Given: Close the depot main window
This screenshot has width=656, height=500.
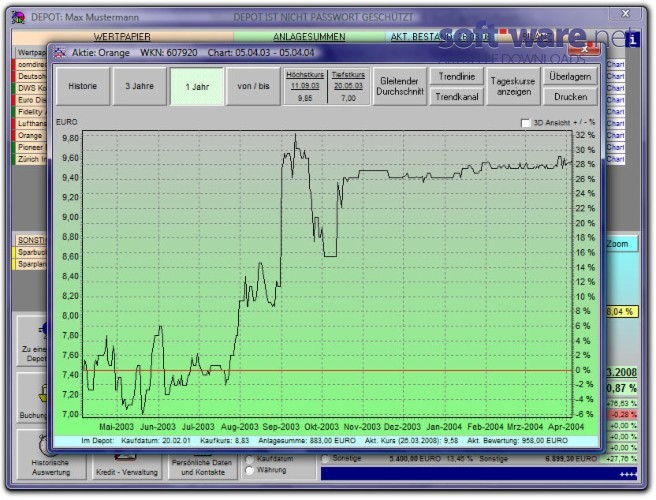Looking at the screenshot, I should [x=625, y=14].
